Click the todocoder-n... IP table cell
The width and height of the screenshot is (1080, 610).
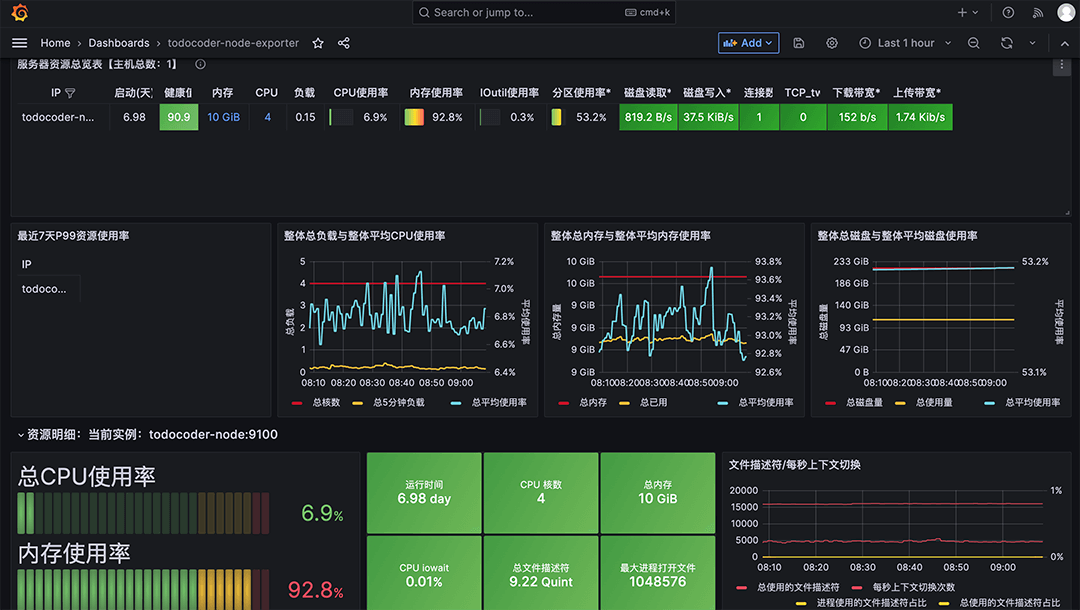pos(58,117)
